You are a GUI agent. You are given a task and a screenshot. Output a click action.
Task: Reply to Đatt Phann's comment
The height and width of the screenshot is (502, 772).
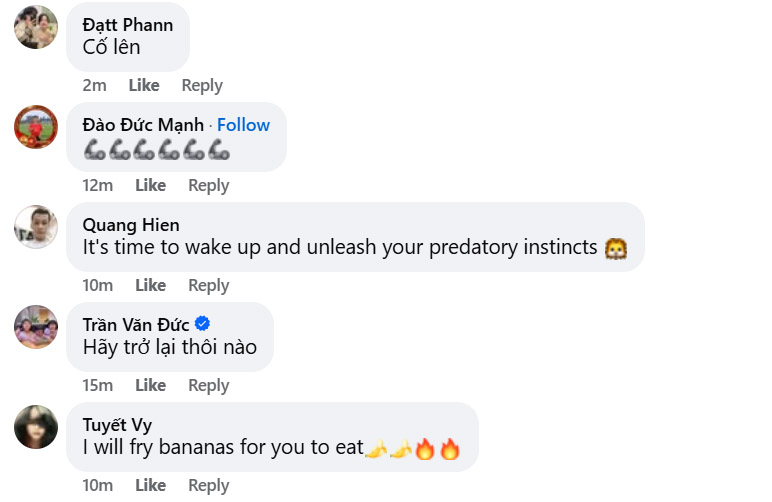tap(202, 86)
